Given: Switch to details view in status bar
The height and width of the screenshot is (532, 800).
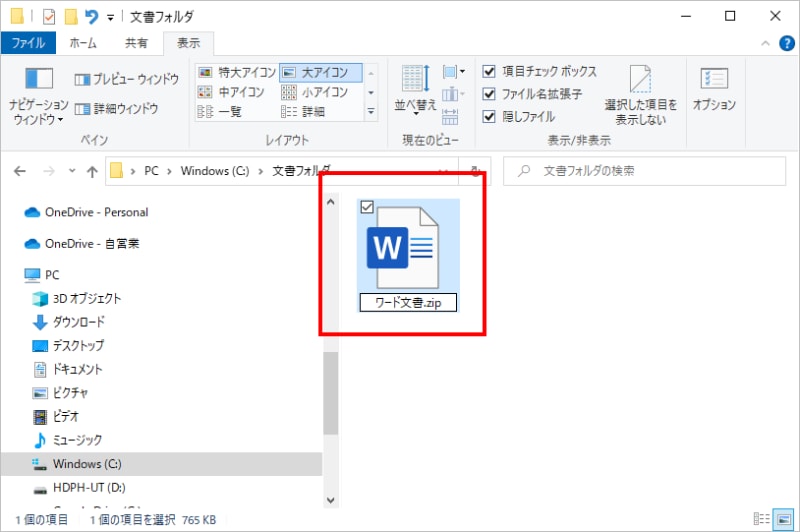Looking at the screenshot, I should click(761, 519).
